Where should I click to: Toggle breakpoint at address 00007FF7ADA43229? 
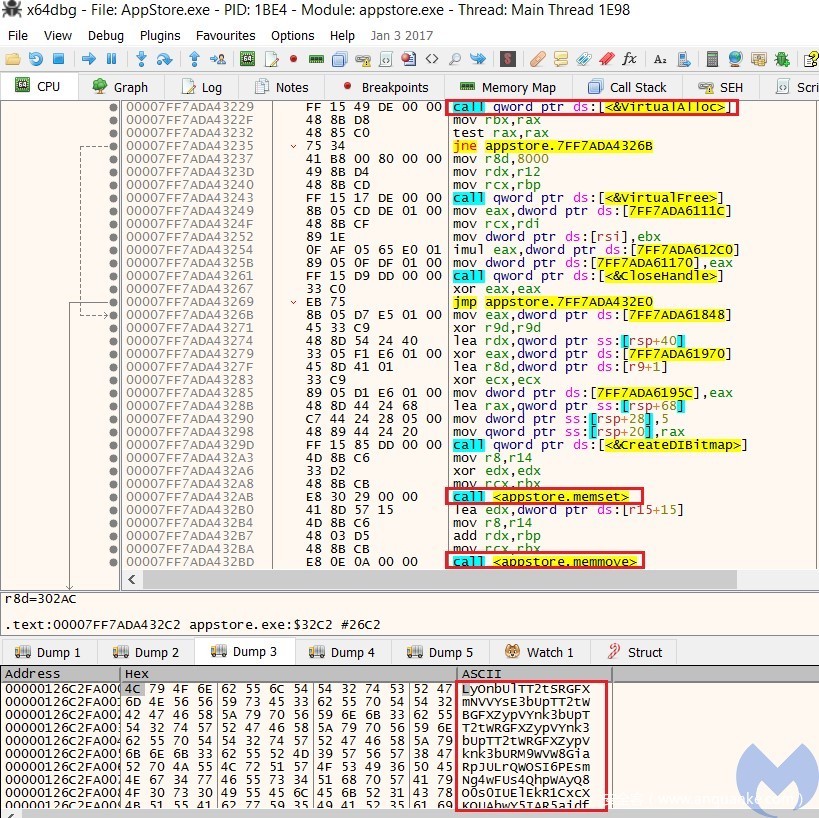(113, 107)
